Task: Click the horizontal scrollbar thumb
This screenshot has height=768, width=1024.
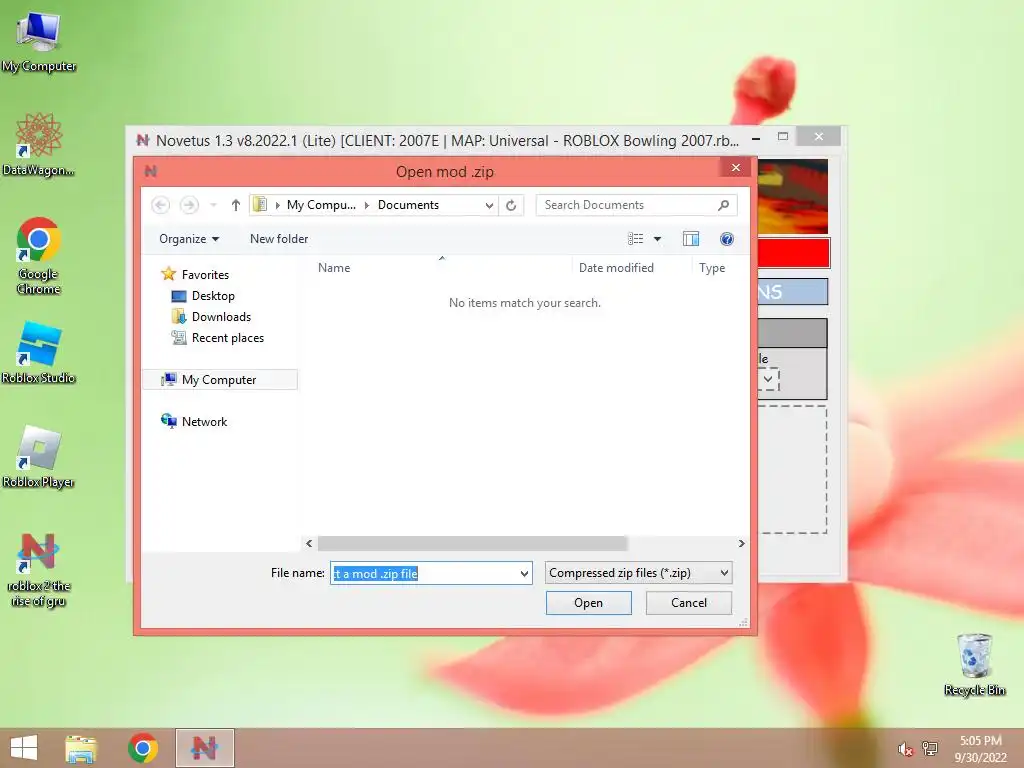Action: 472,543
